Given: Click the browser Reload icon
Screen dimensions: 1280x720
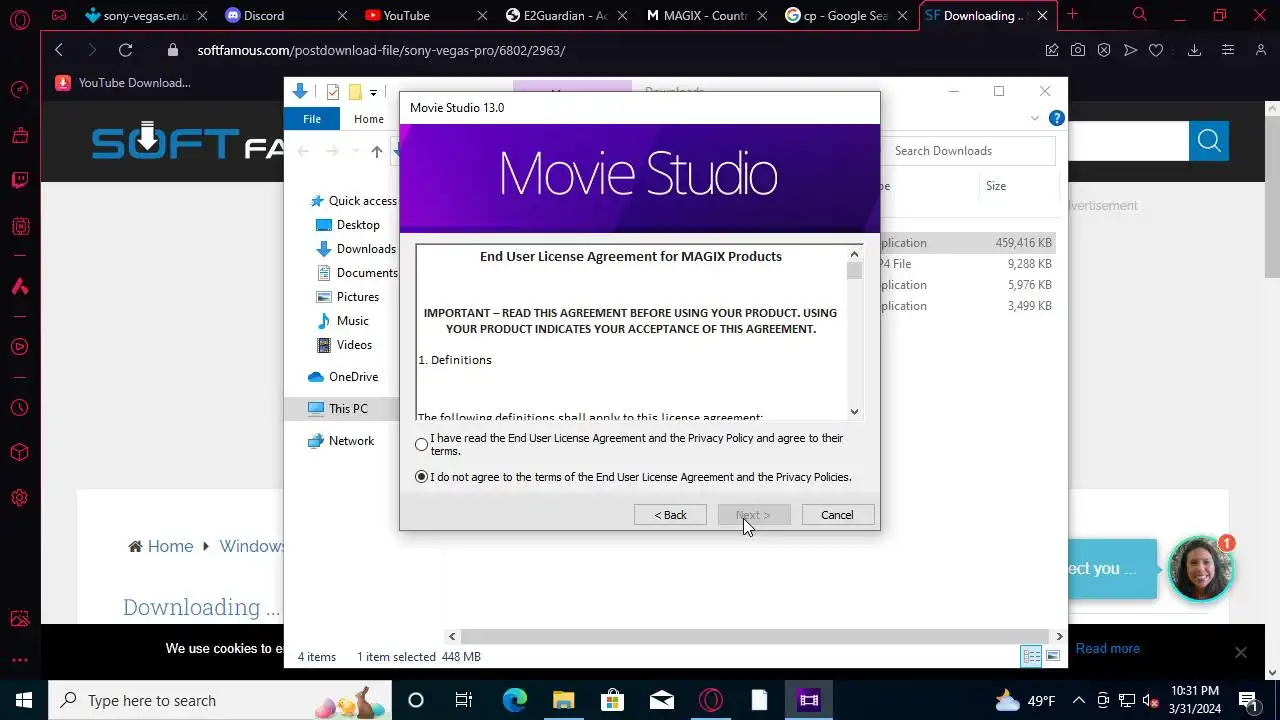Looking at the screenshot, I should click(x=125, y=50).
